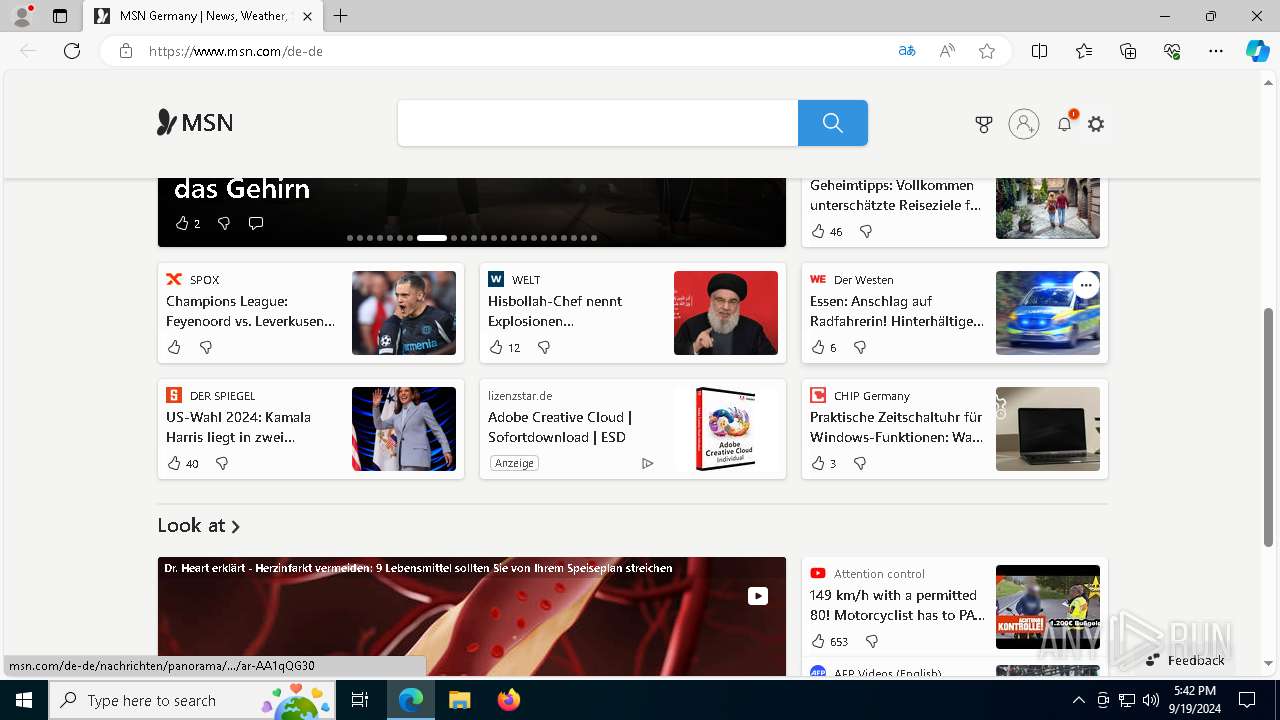Viewport: 1280px width, 720px height.
Task: Open the favorites list
Action: pyautogui.click(x=1084, y=51)
